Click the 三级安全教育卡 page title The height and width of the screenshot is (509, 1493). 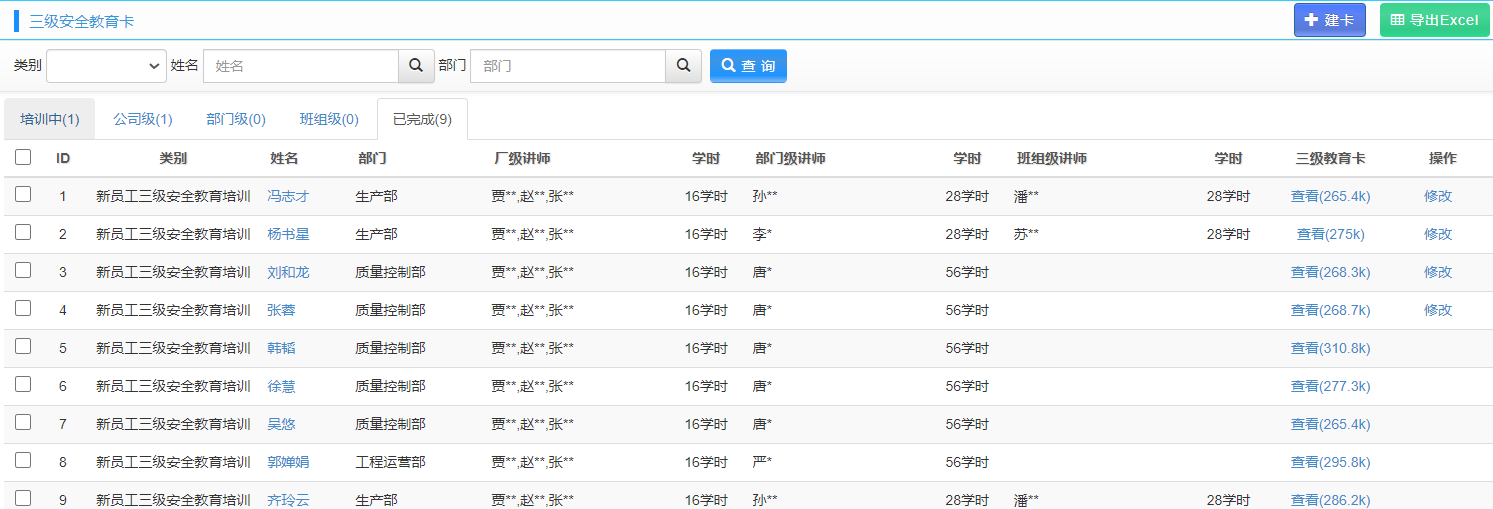click(81, 20)
